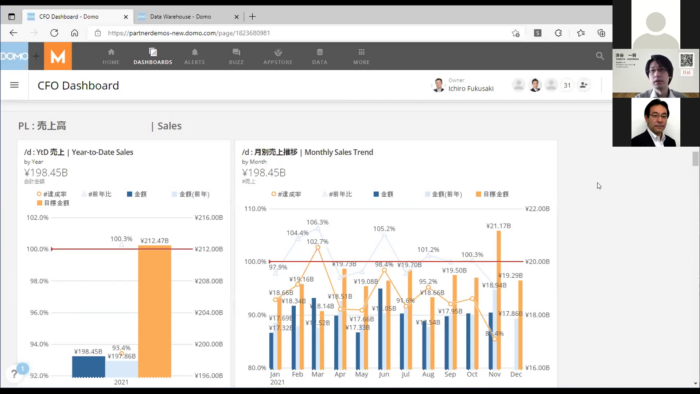Image resolution: width=700 pixels, height=394 pixels.
Task: Click the ¥21.17B November target bar
Action: (499, 300)
